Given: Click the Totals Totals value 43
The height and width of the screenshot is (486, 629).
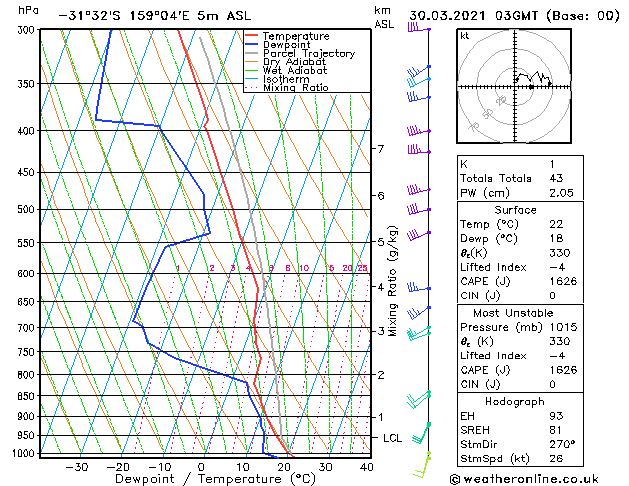Looking at the screenshot, I should click(556, 178).
